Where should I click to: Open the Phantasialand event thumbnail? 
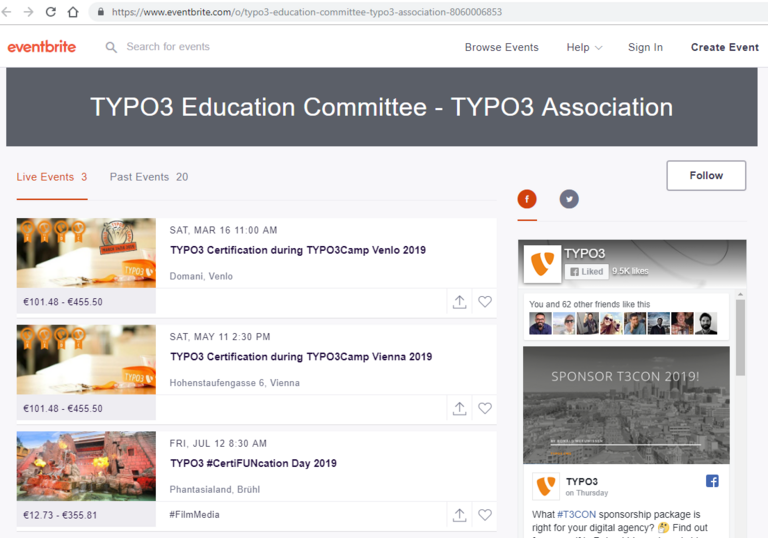(86, 466)
